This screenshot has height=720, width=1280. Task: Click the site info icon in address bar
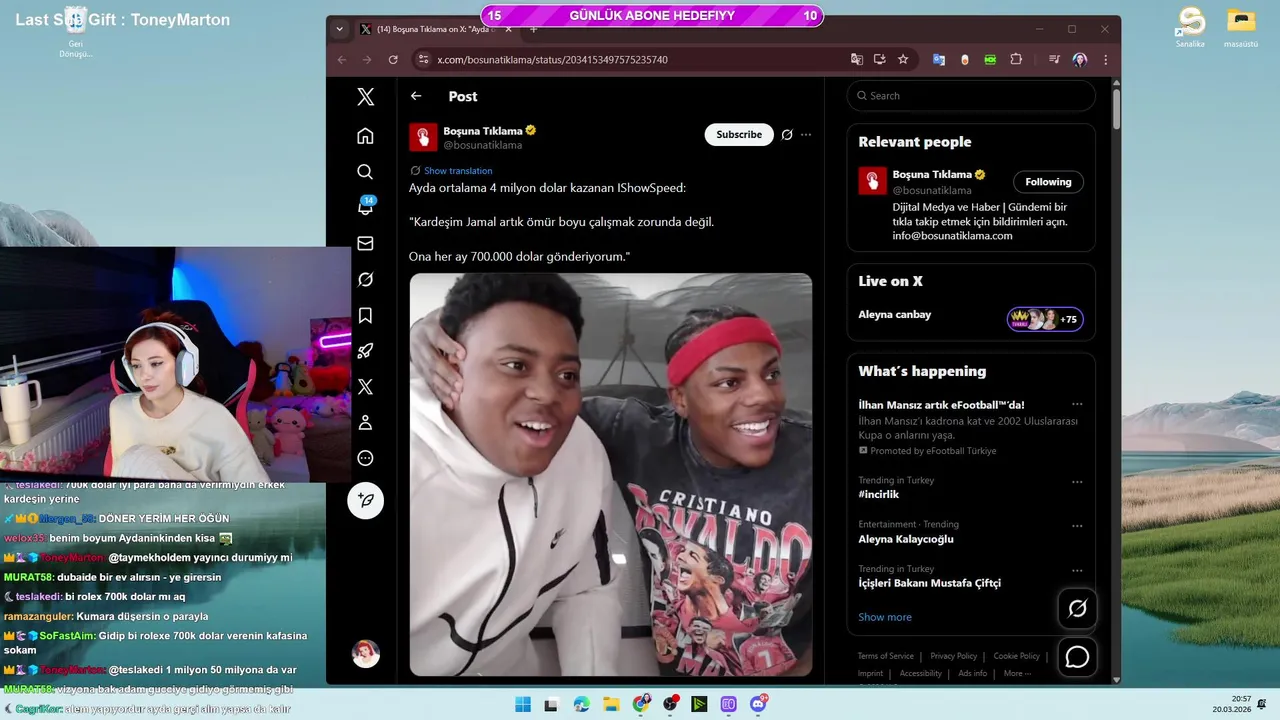coord(423,60)
